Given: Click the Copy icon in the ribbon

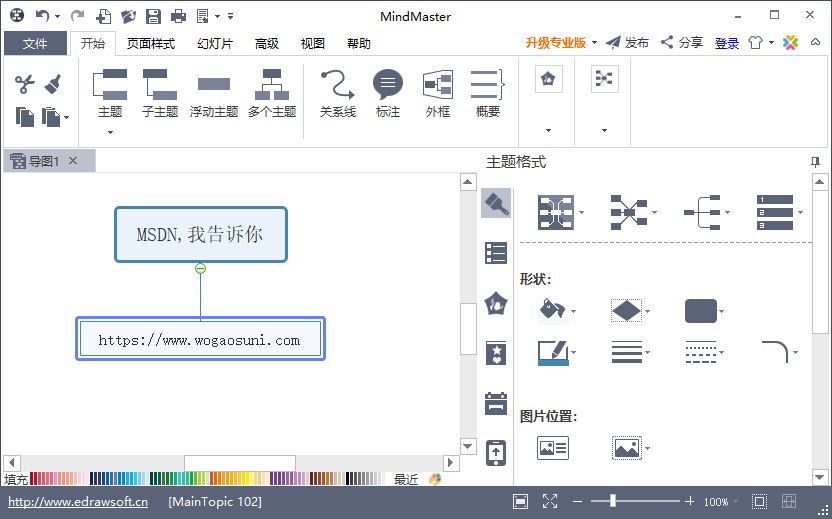Looking at the screenshot, I should tap(24, 117).
